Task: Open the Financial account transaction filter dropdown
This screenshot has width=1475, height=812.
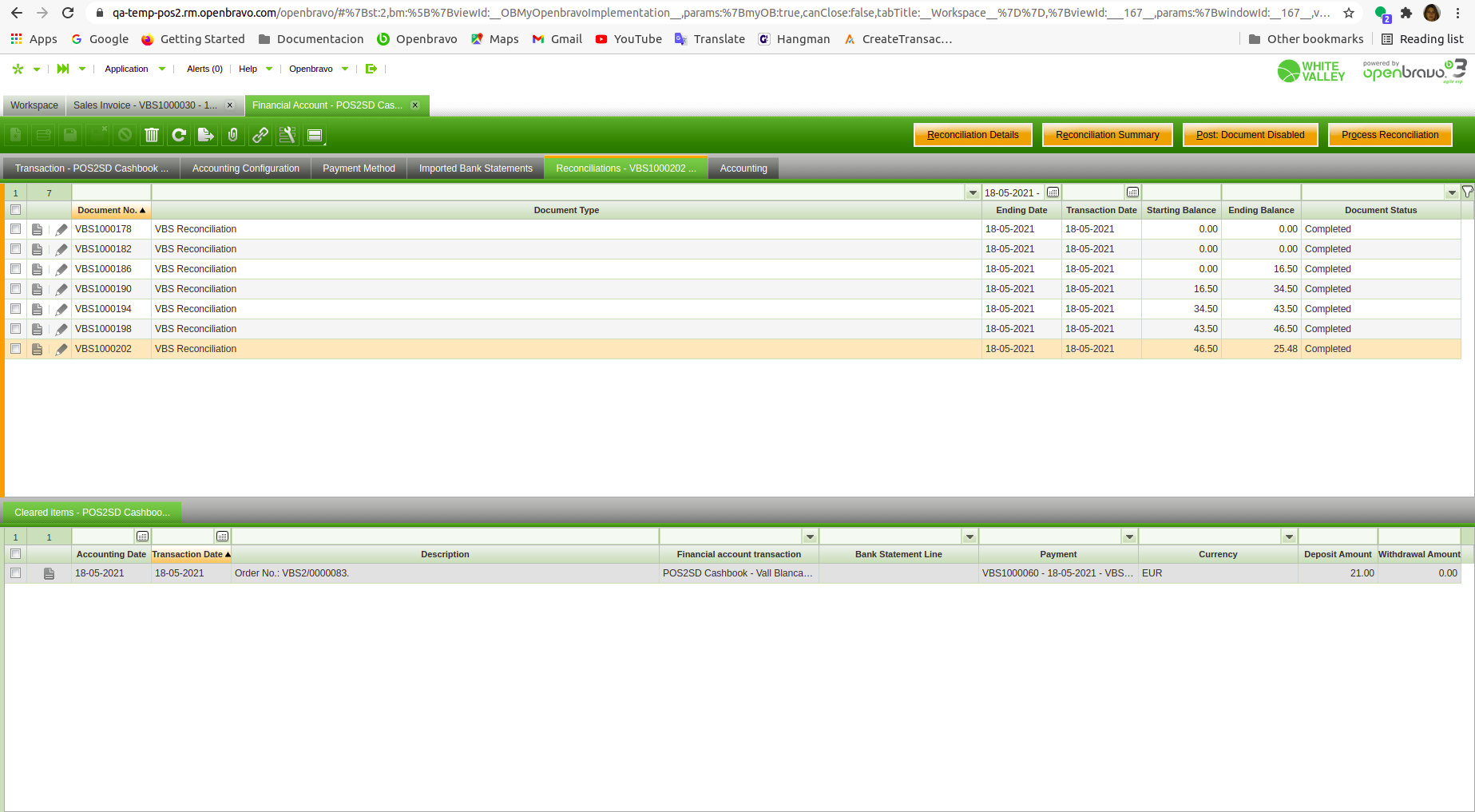Action: [x=811, y=537]
